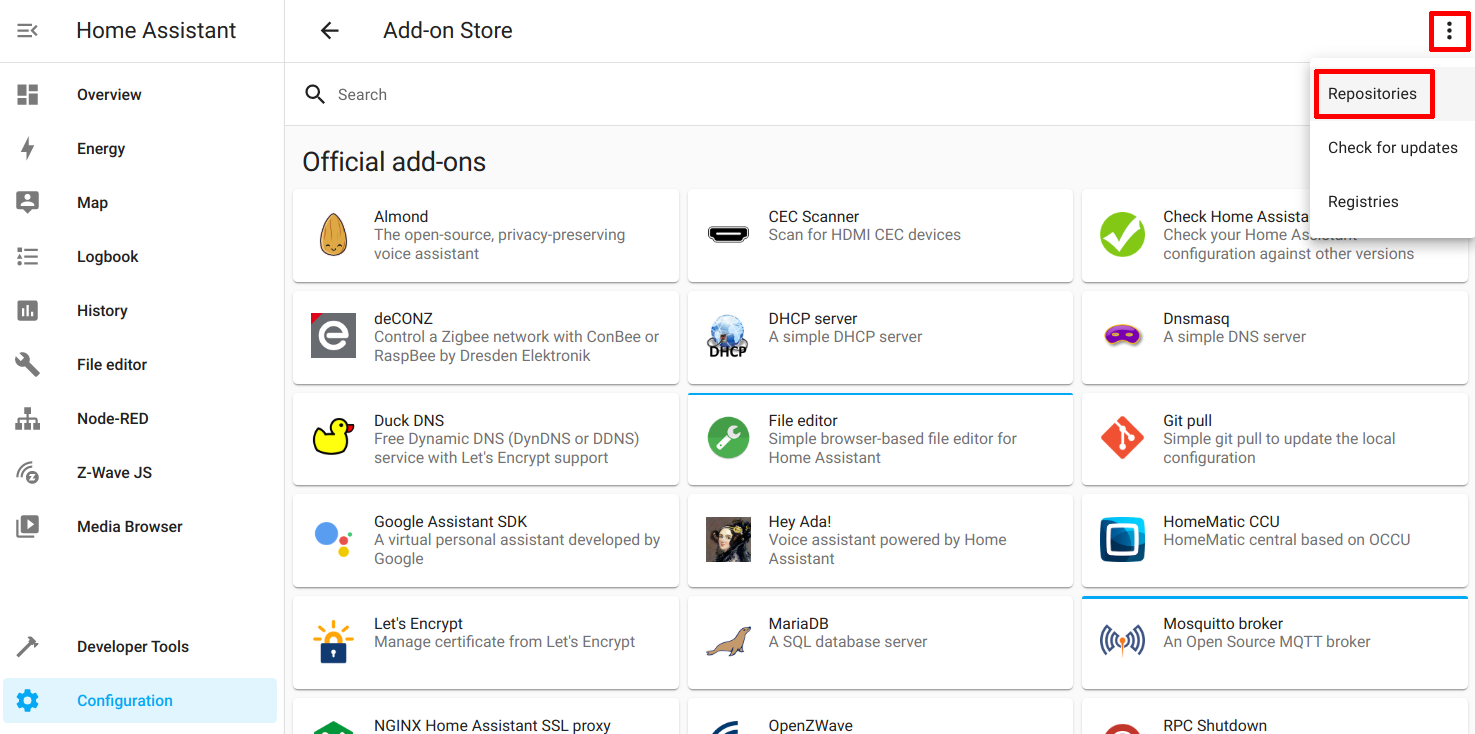This screenshot has width=1475, height=734.
Task: Open the Let's Encrypt add-on title
Action: (x=418, y=624)
